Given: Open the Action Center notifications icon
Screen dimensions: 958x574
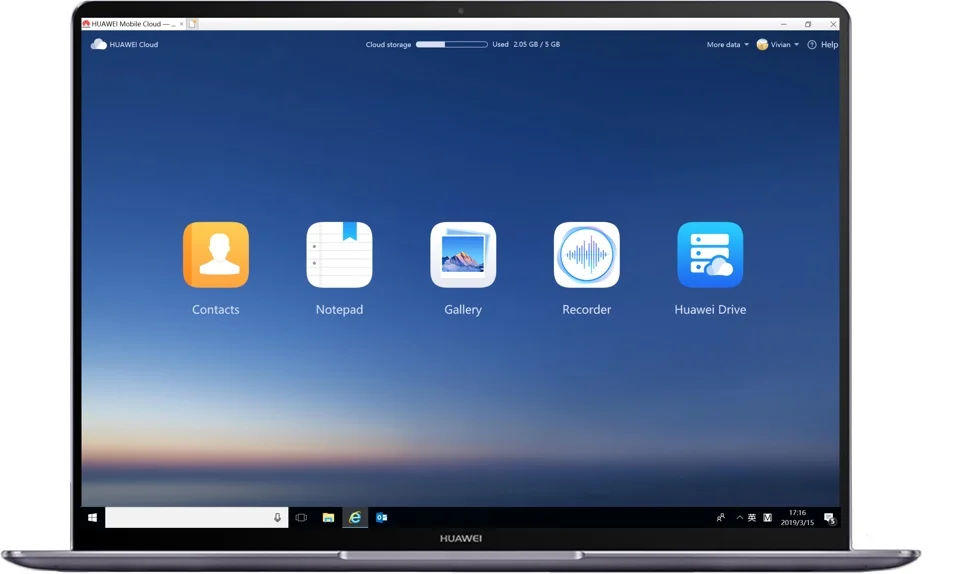Looking at the screenshot, I should 829,518.
